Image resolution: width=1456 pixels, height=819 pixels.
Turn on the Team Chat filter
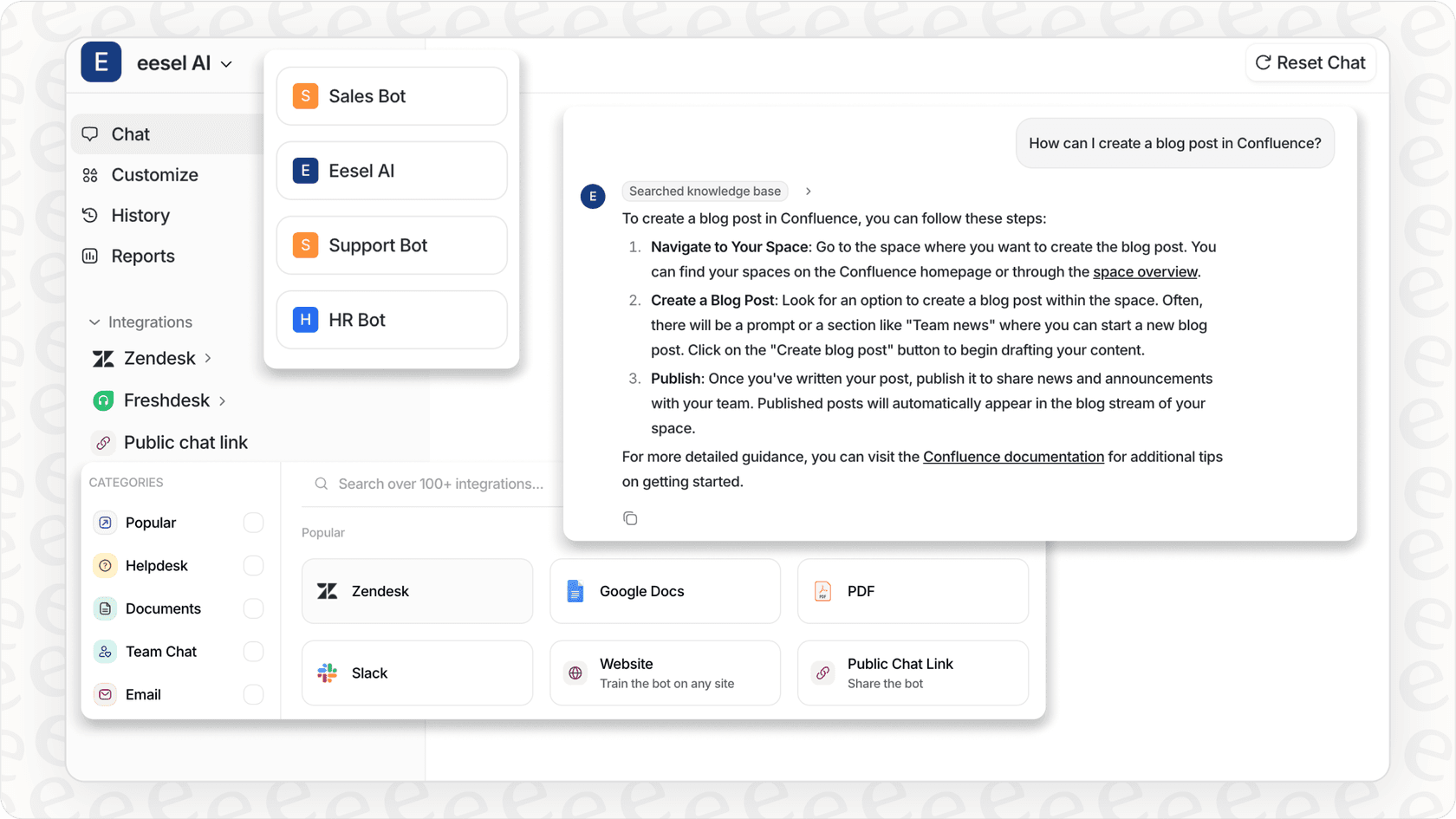(252, 651)
